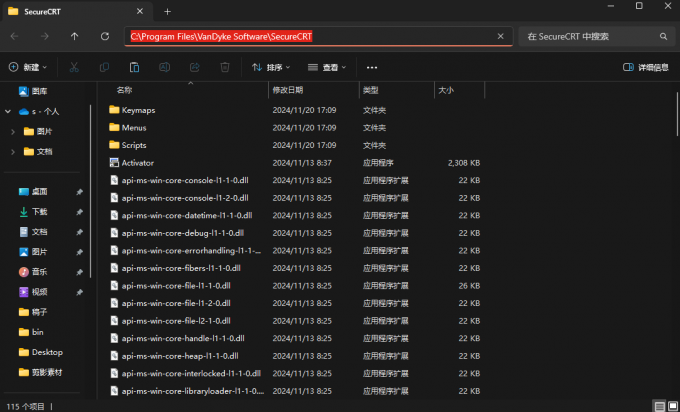Expand the 图片 folder under OneDrive
Screen dimensions: 680x412
pyautogui.click(x=13, y=131)
